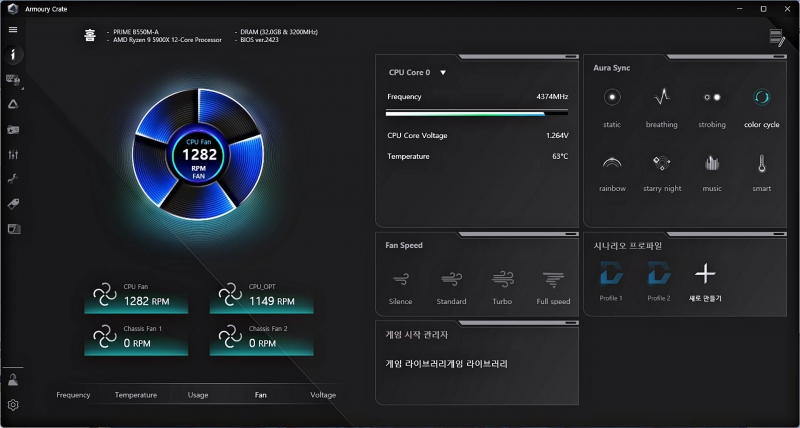Image resolution: width=800 pixels, height=428 pixels.
Task: Set fan mode to Full speed
Action: [x=553, y=280]
